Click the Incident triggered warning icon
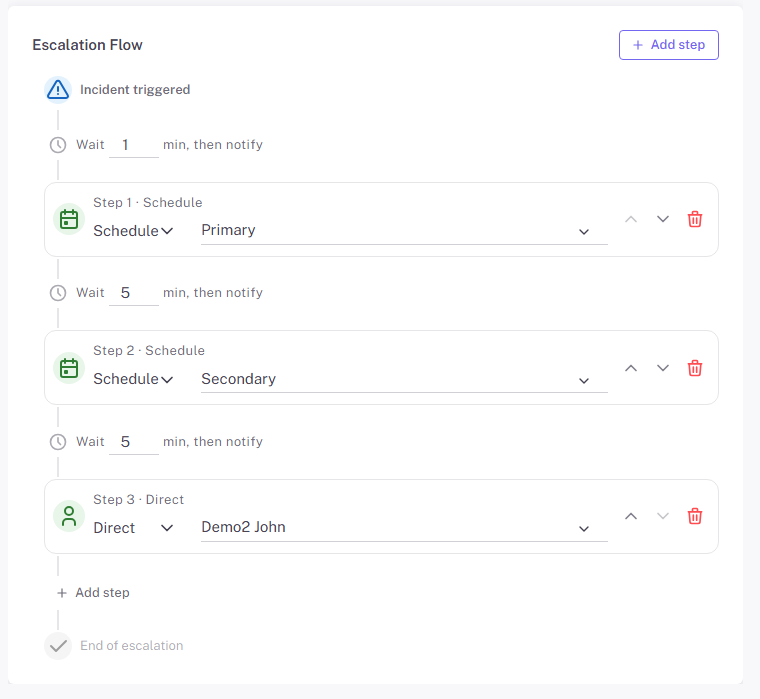This screenshot has height=699, width=760. pyautogui.click(x=59, y=89)
